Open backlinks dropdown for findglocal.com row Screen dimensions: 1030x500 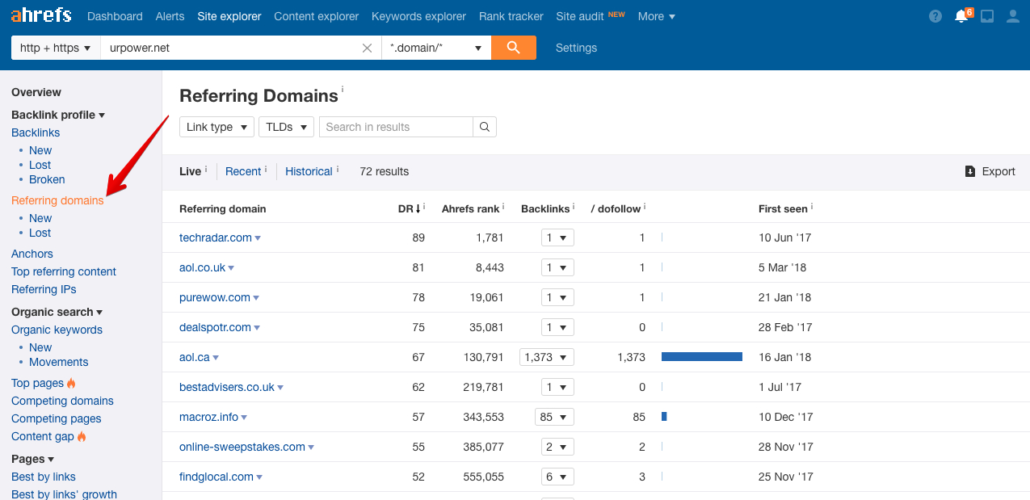point(558,477)
